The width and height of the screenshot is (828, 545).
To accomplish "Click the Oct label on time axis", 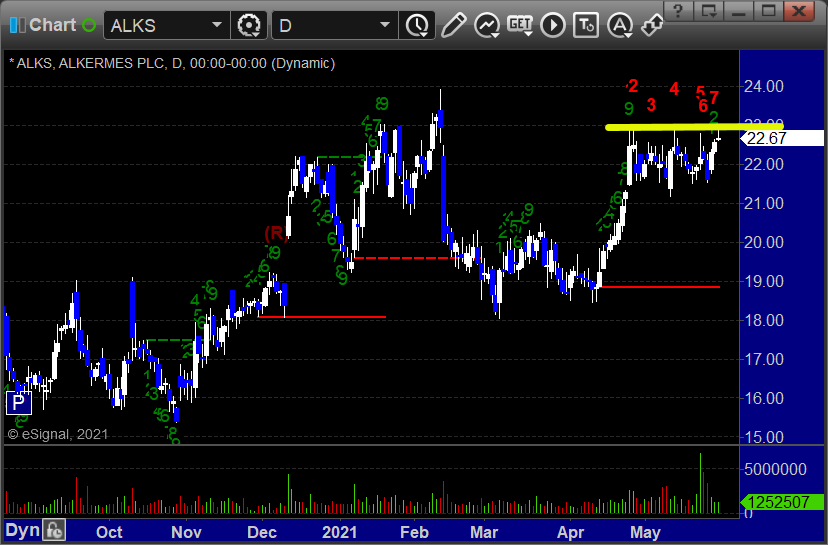I will click(x=109, y=532).
